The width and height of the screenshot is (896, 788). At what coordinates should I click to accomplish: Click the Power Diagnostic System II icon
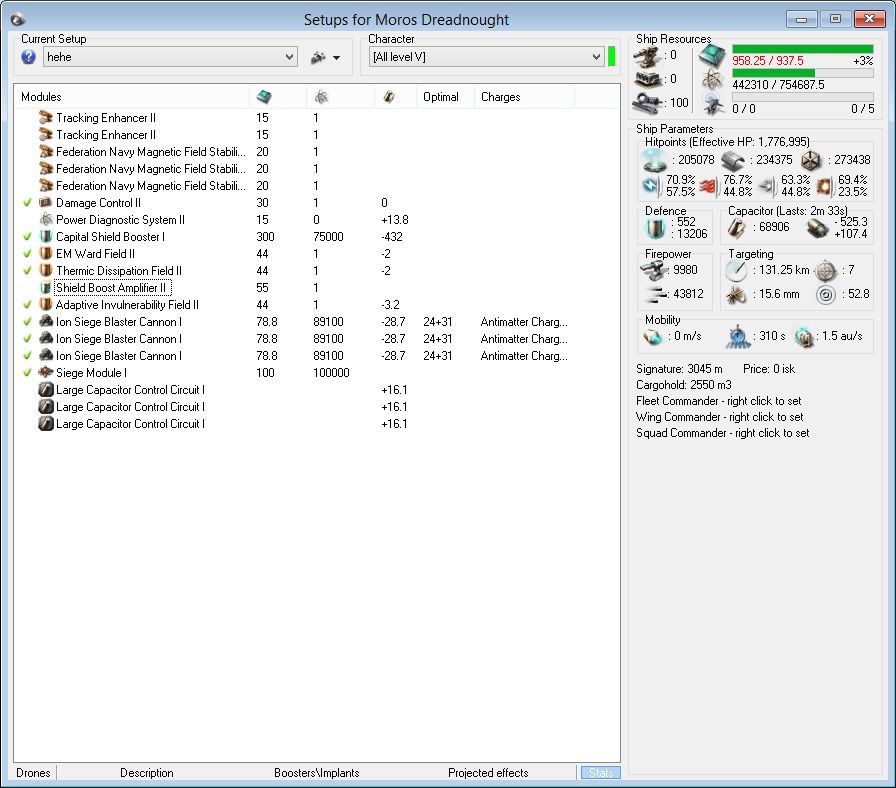click(x=46, y=220)
